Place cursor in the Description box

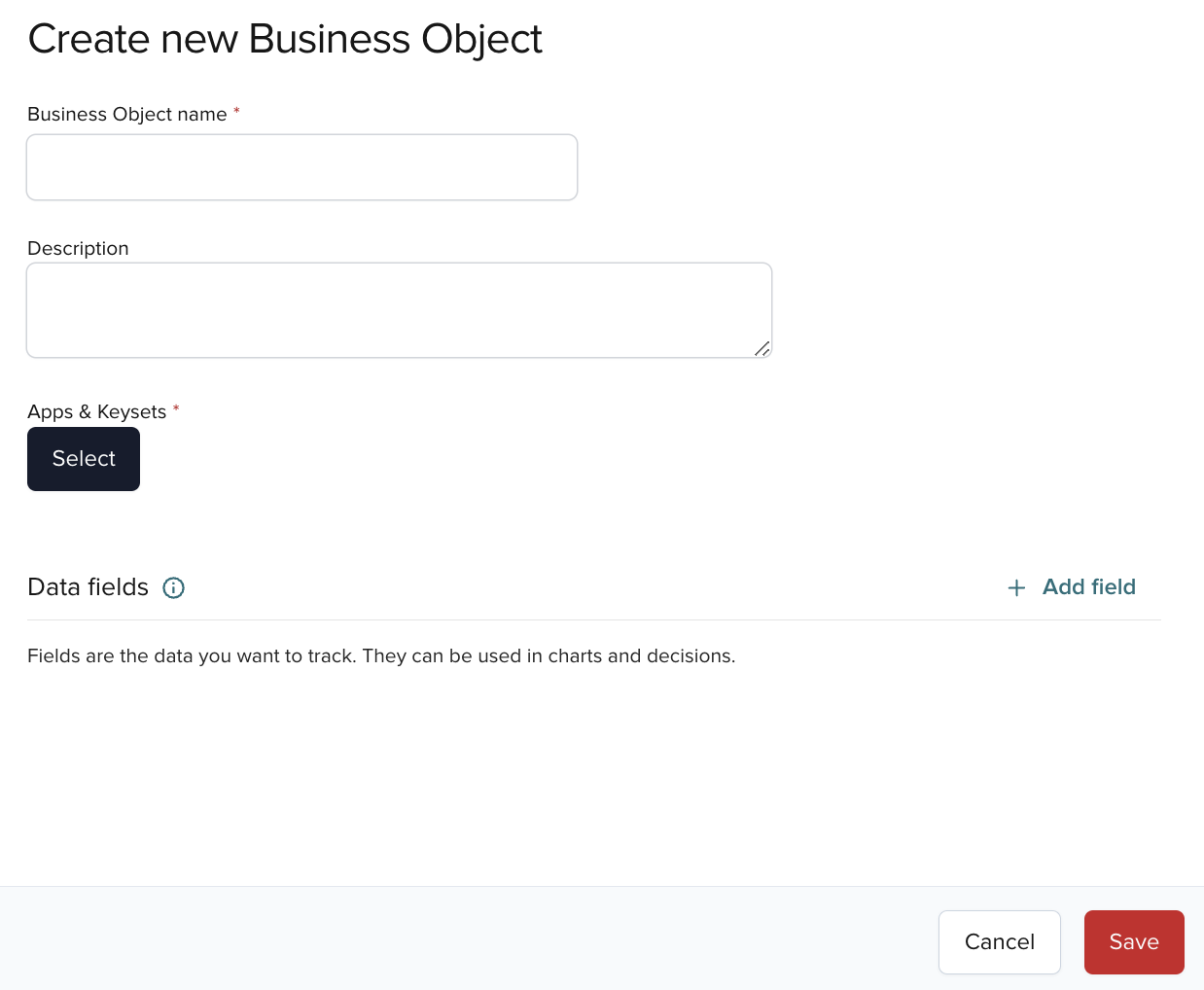pyautogui.click(x=399, y=309)
